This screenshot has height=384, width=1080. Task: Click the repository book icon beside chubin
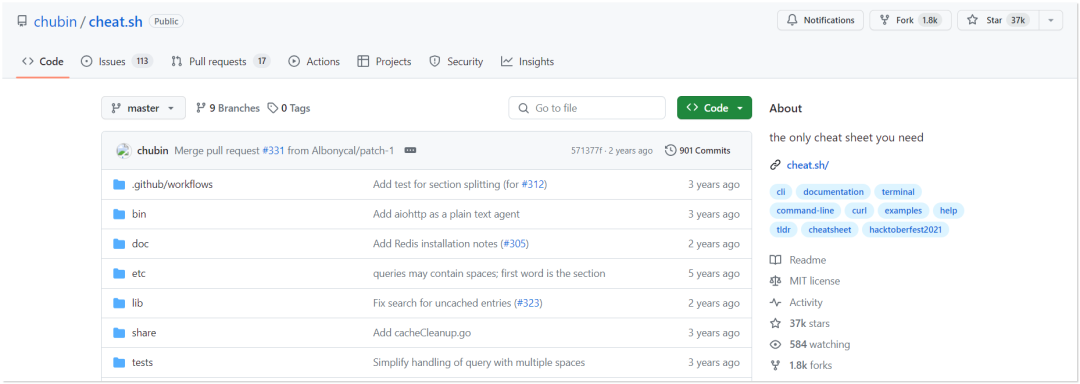coord(22,21)
